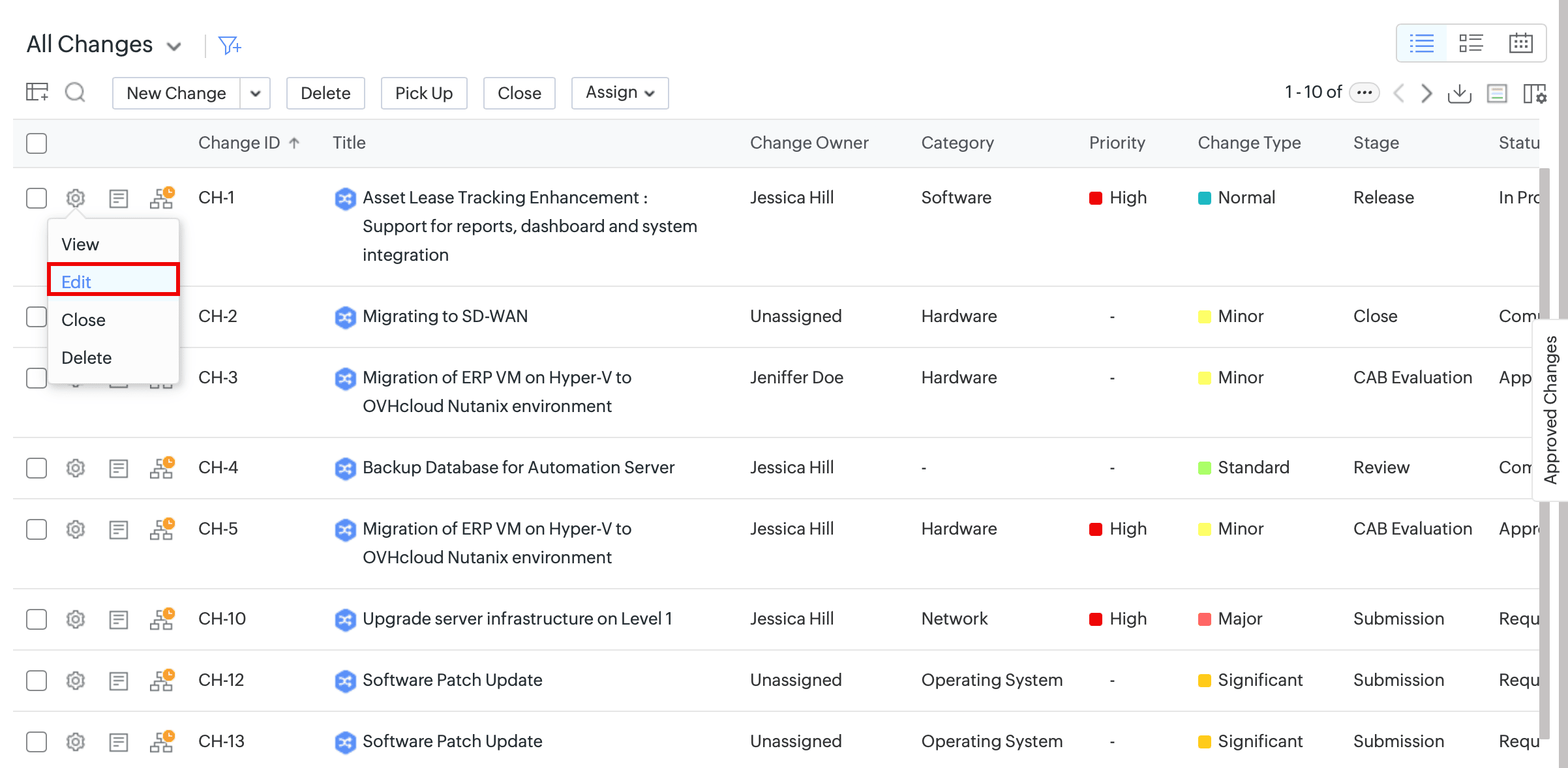This screenshot has height=768, width=1568.
Task: Open workflow icon for CH-10 row
Action: (x=162, y=619)
